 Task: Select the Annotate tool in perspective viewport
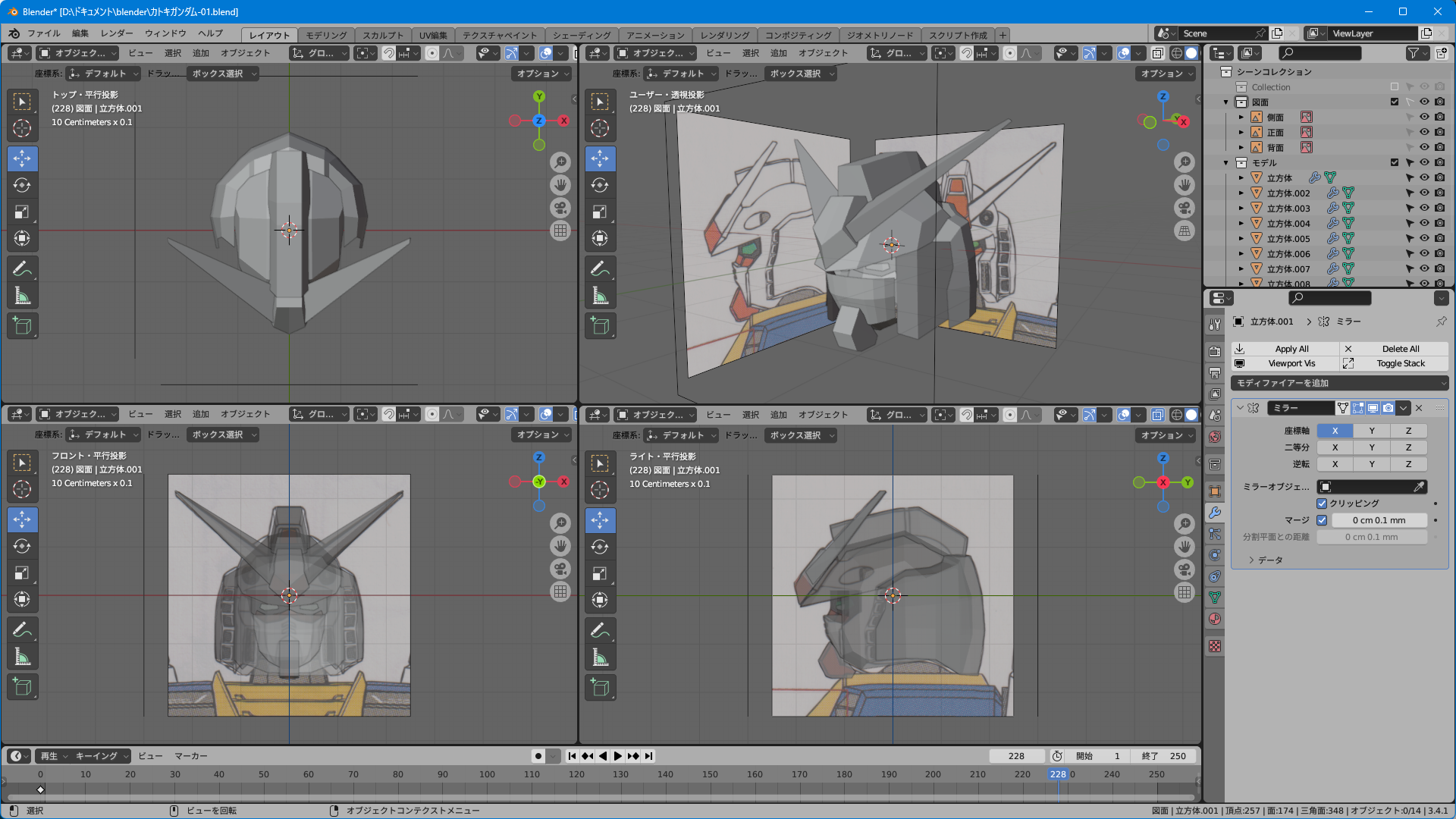click(x=600, y=268)
